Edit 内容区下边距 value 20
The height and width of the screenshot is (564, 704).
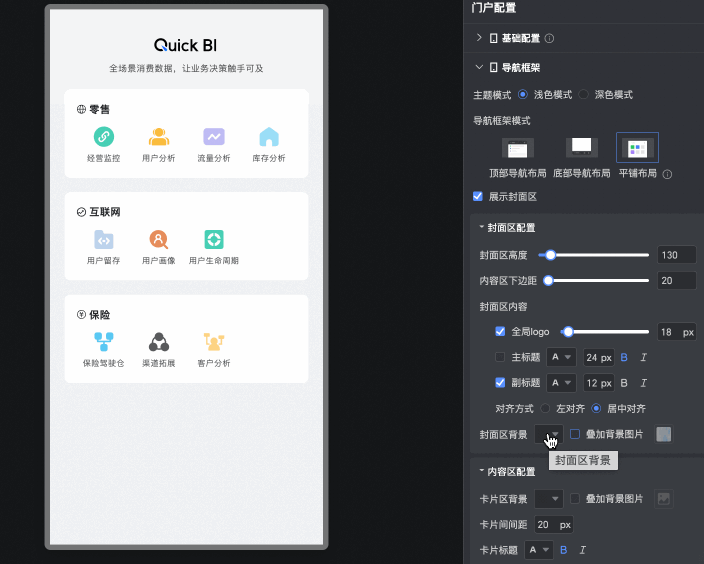677,281
